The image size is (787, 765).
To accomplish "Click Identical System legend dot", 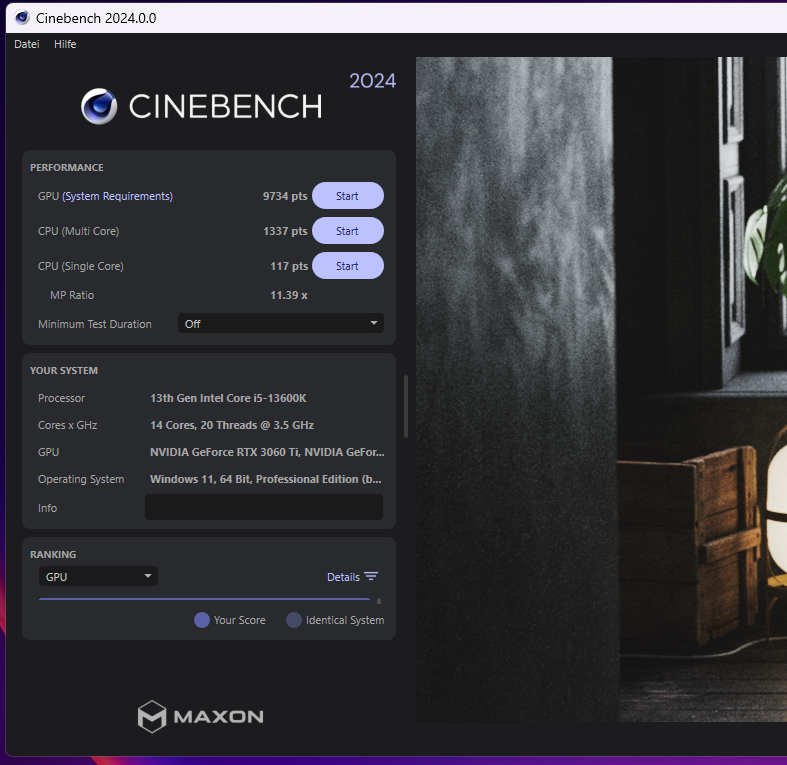I will tap(294, 620).
